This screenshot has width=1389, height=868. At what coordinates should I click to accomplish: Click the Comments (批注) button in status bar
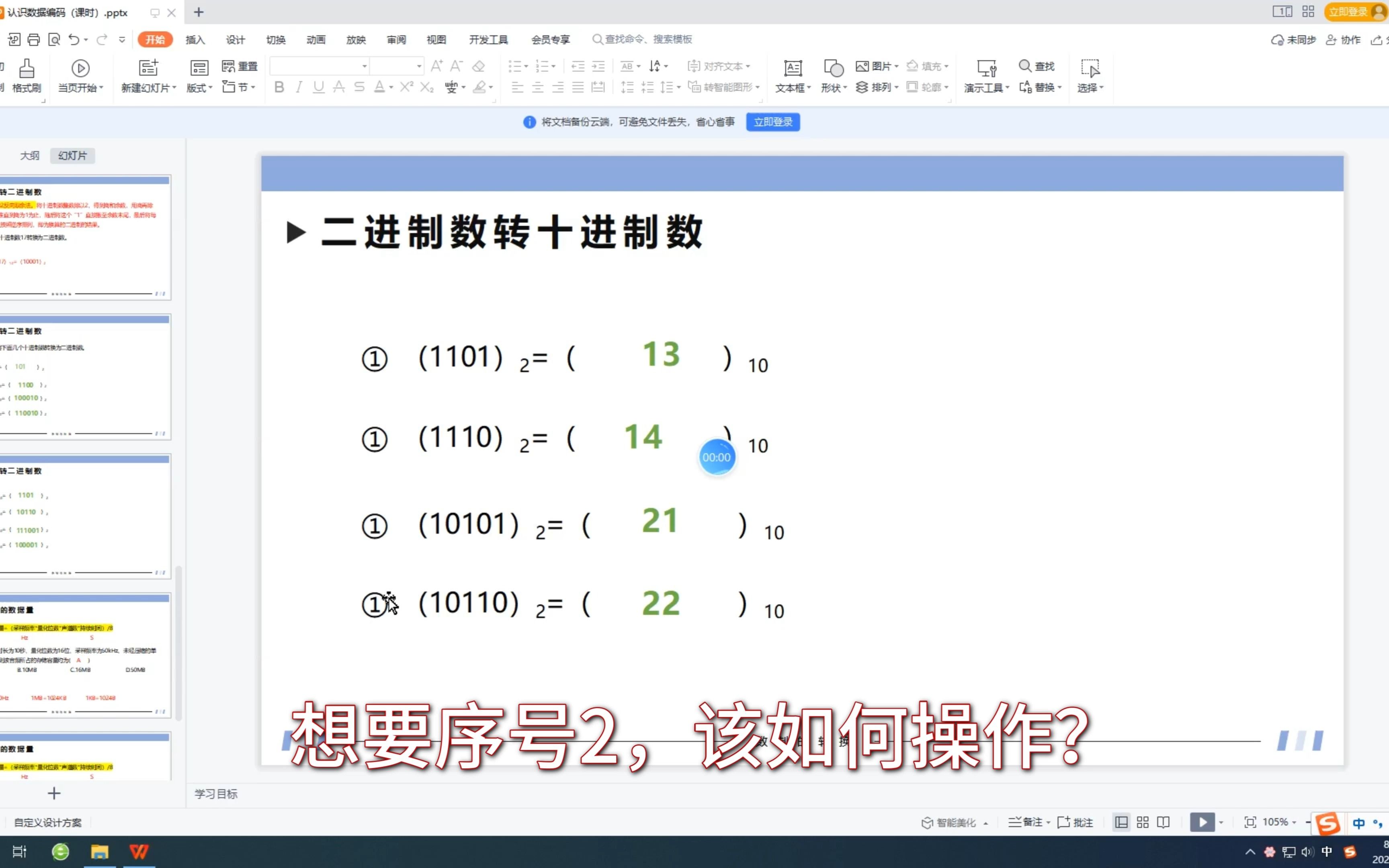tap(1075, 822)
